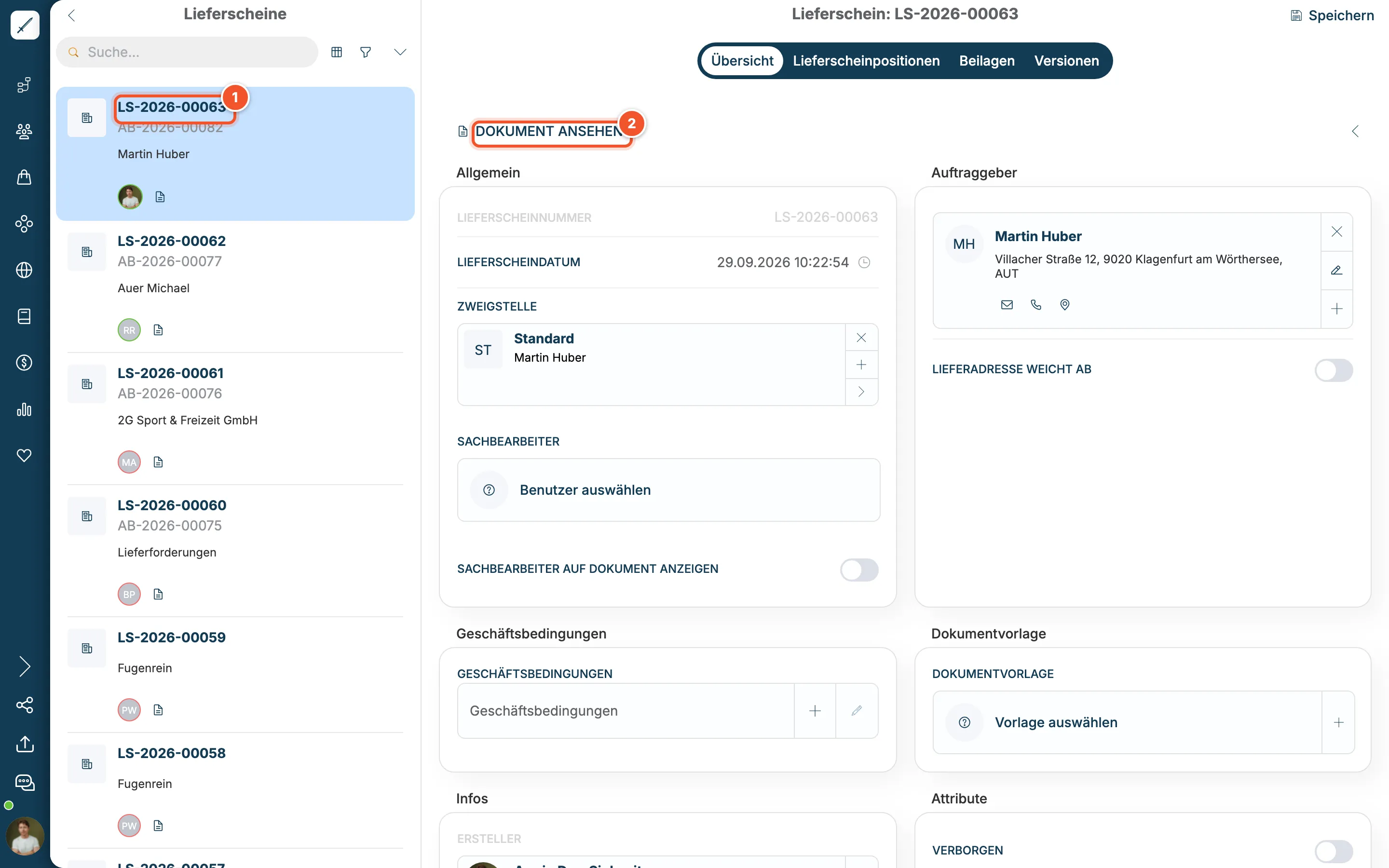
Task: Add Geschäftsbedingungen with plus icon
Action: [x=815, y=711]
